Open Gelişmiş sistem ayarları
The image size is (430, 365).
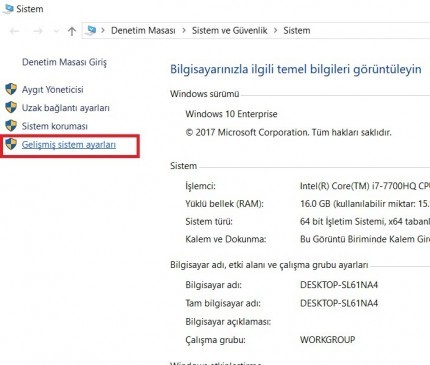[69, 145]
